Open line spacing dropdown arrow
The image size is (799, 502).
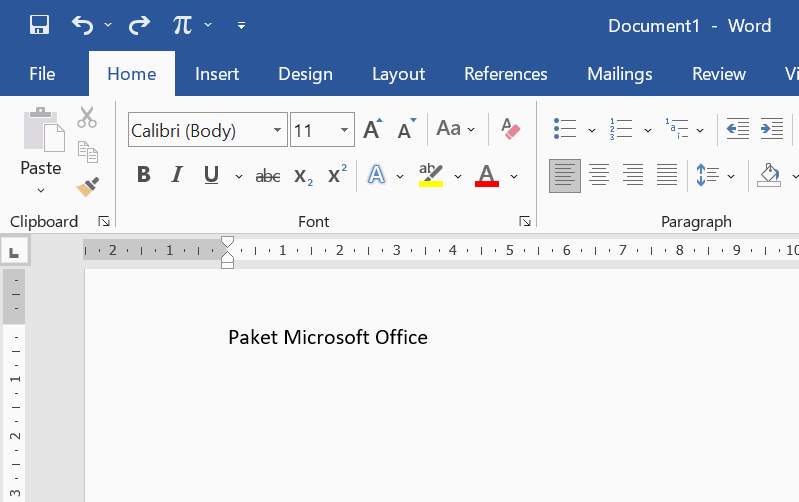tap(731, 176)
